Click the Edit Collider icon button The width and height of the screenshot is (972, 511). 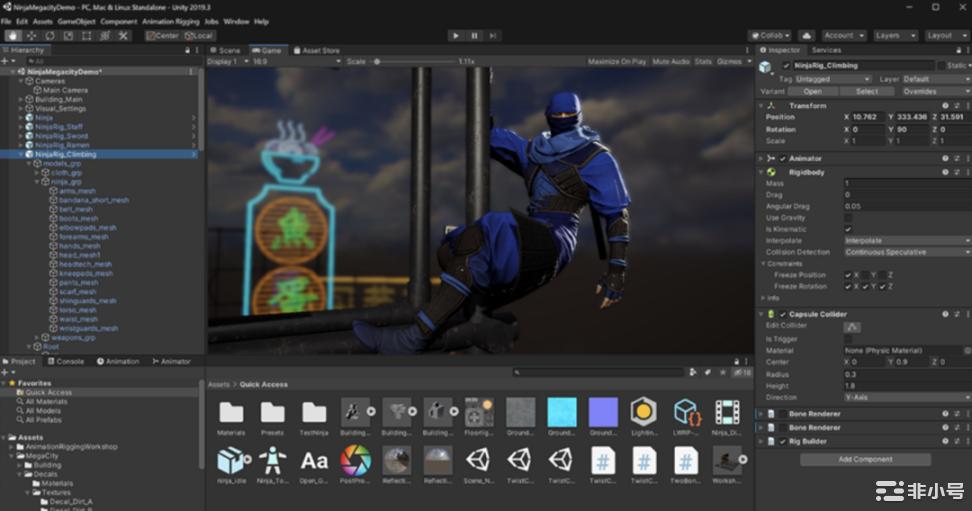[x=852, y=326]
